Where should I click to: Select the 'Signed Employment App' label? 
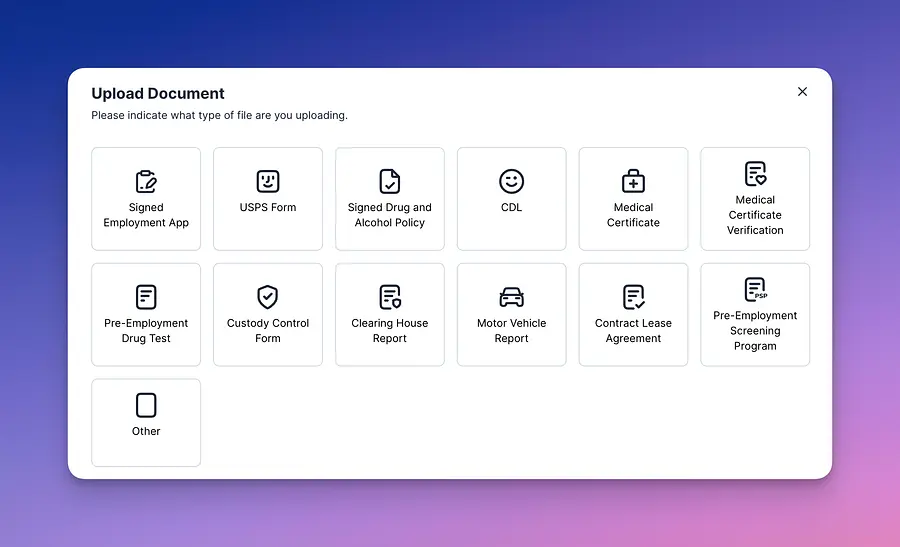tap(146, 215)
